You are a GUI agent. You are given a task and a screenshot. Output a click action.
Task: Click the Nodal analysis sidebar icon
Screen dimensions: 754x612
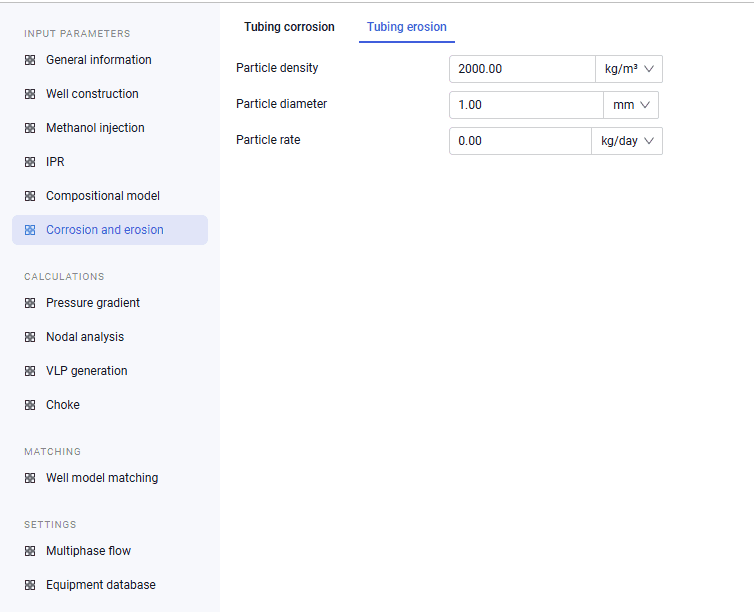(x=30, y=337)
